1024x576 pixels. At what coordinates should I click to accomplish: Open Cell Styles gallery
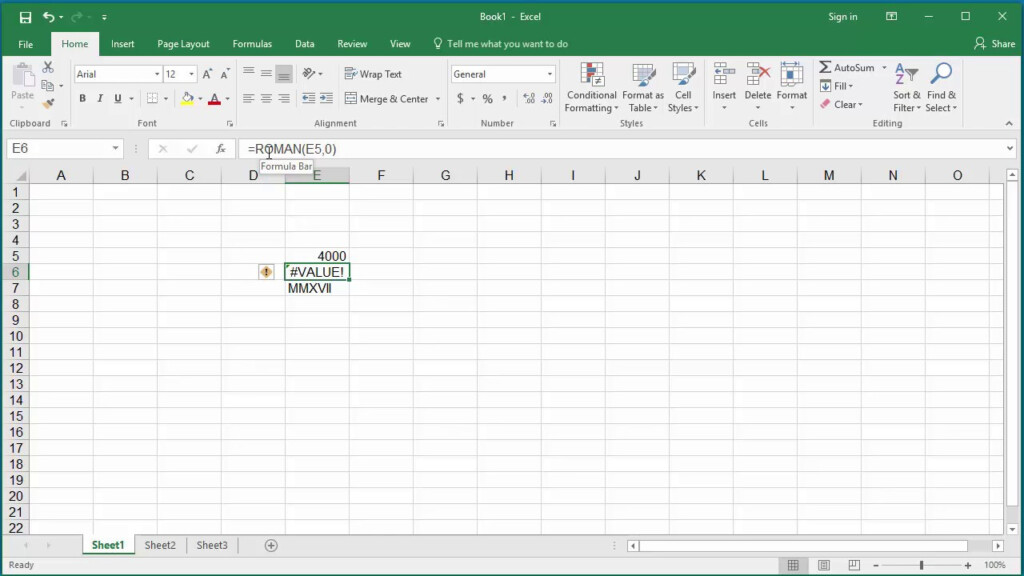click(683, 88)
